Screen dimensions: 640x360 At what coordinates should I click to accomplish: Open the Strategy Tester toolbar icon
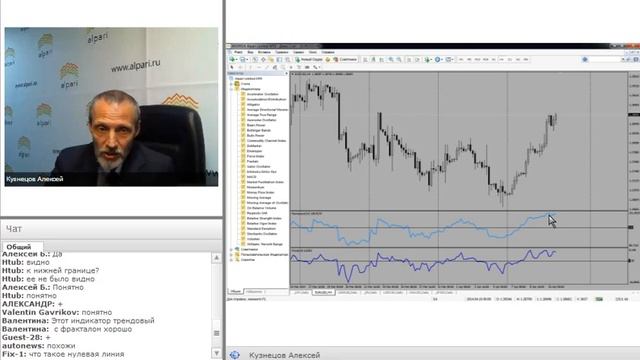[287, 60]
